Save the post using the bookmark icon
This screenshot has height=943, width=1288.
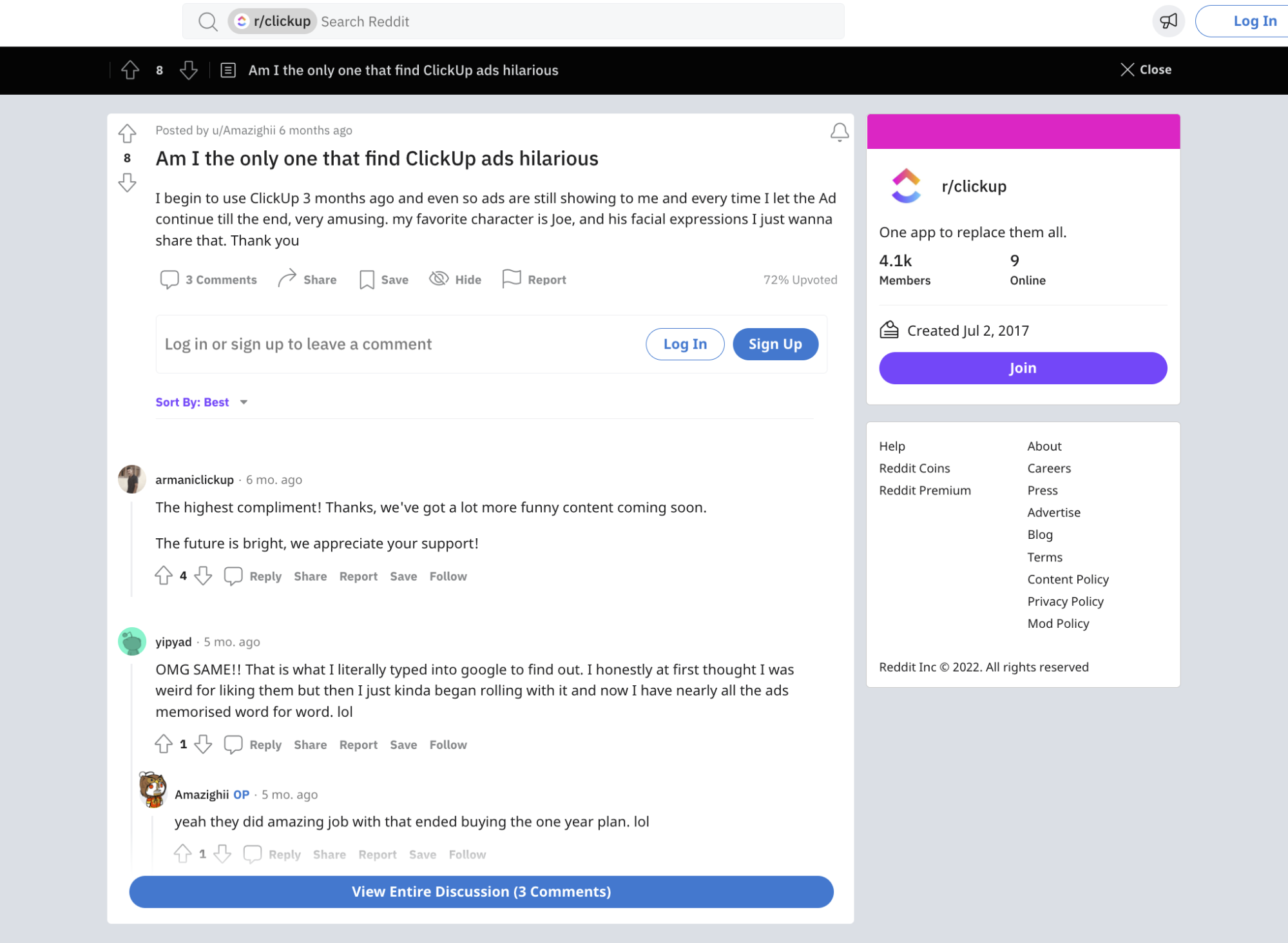click(x=366, y=279)
